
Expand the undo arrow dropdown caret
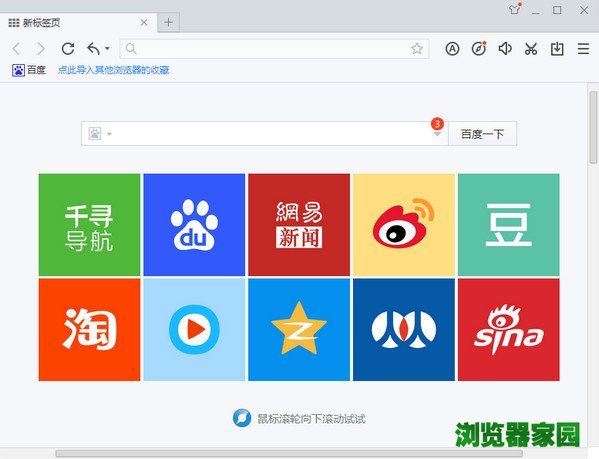[x=107, y=48]
